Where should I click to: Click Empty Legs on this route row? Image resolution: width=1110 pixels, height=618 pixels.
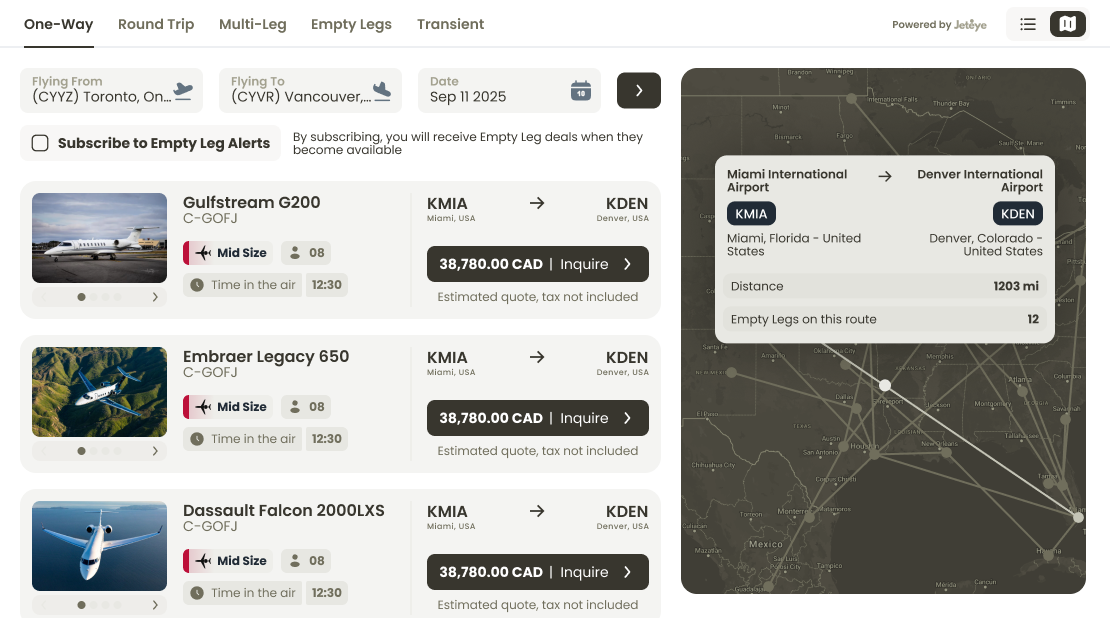tap(885, 319)
